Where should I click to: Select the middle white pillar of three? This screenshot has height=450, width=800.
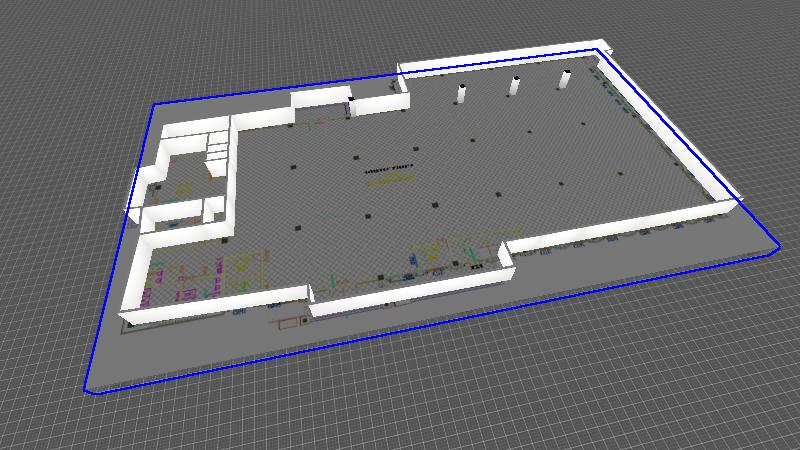pyautogui.click(x=514, y=87)
